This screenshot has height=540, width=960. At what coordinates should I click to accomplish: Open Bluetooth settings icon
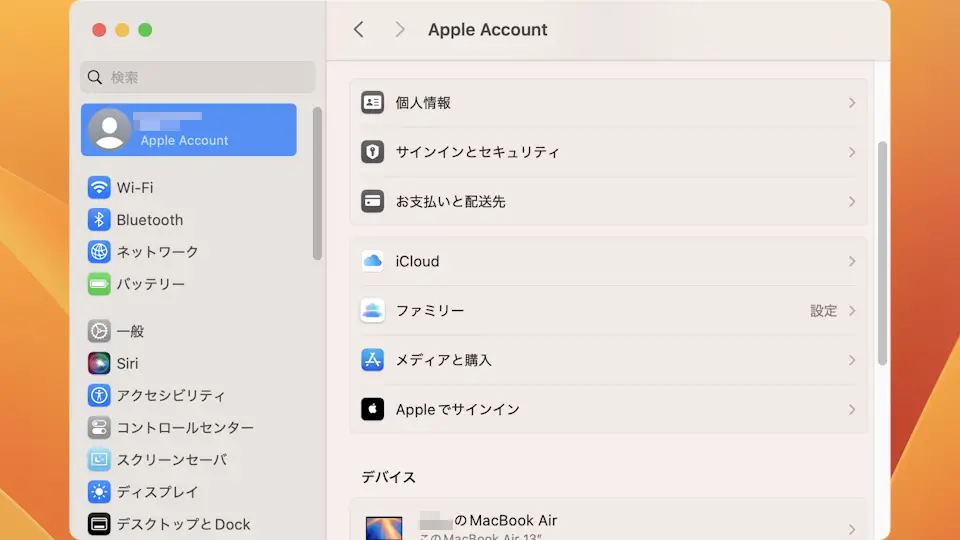99,219
